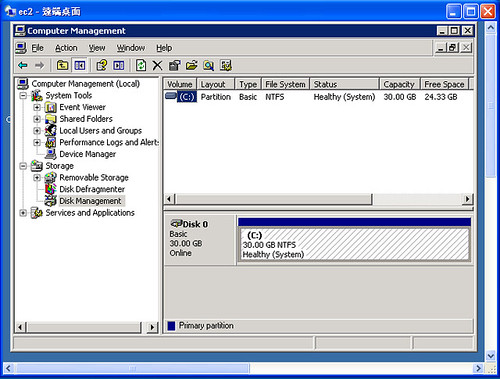The width and height of the screenshot is (500, 379).
Task: Sort by the Type column header
Action: (x=248, y=84)
